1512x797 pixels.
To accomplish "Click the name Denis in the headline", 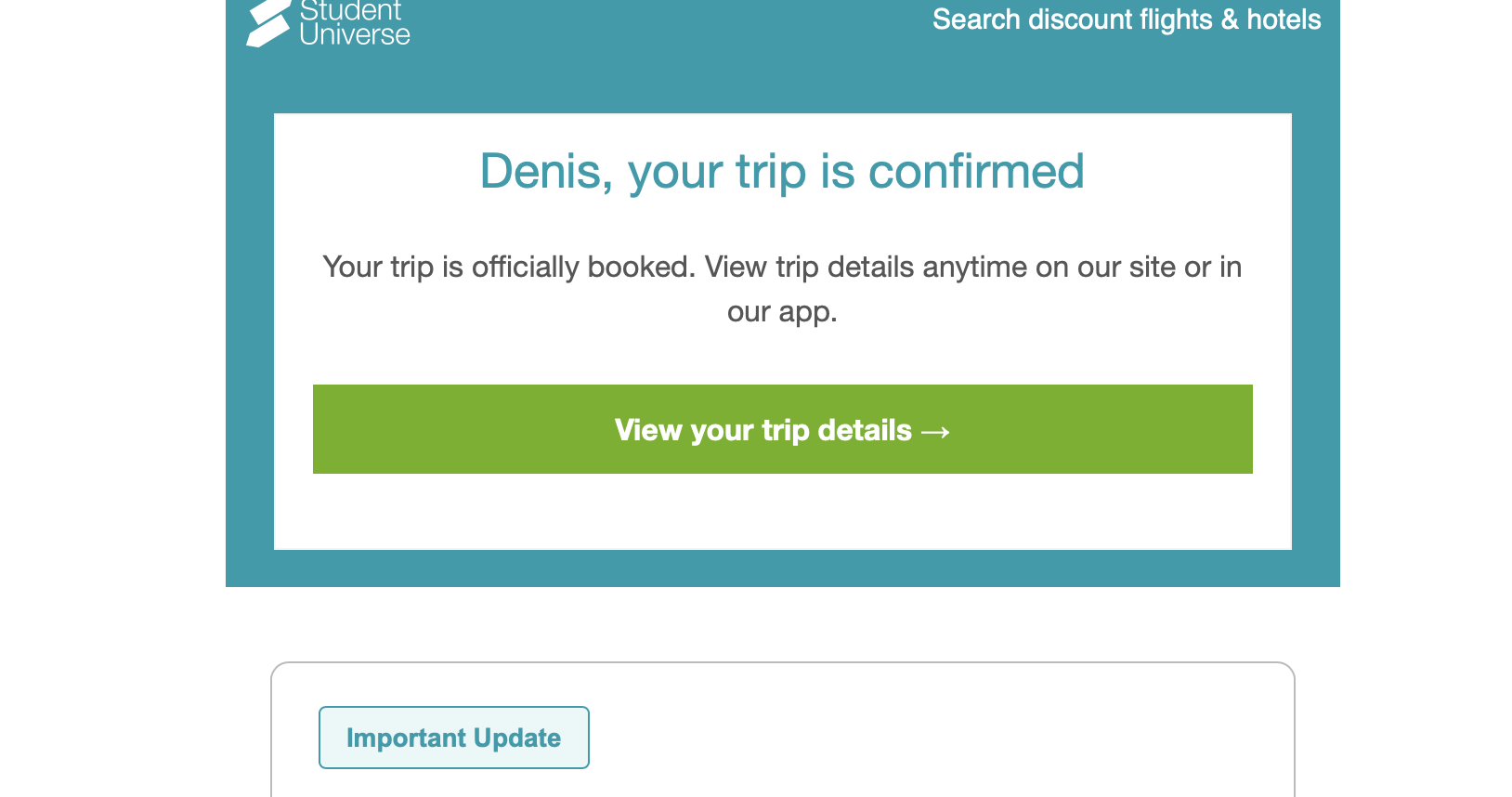I will [544, 172].
